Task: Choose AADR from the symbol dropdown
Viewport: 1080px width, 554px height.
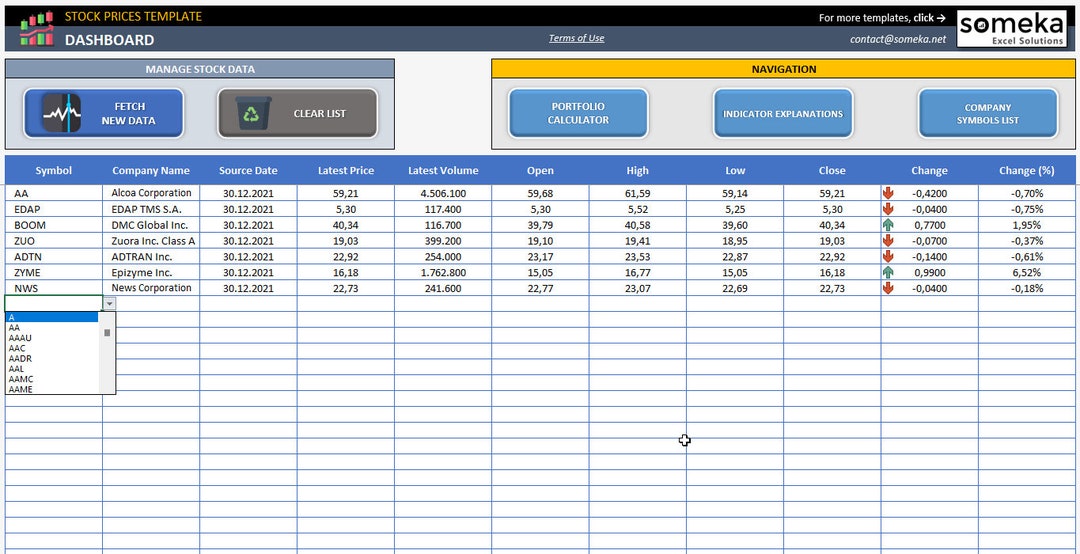Action: [52, 358]
